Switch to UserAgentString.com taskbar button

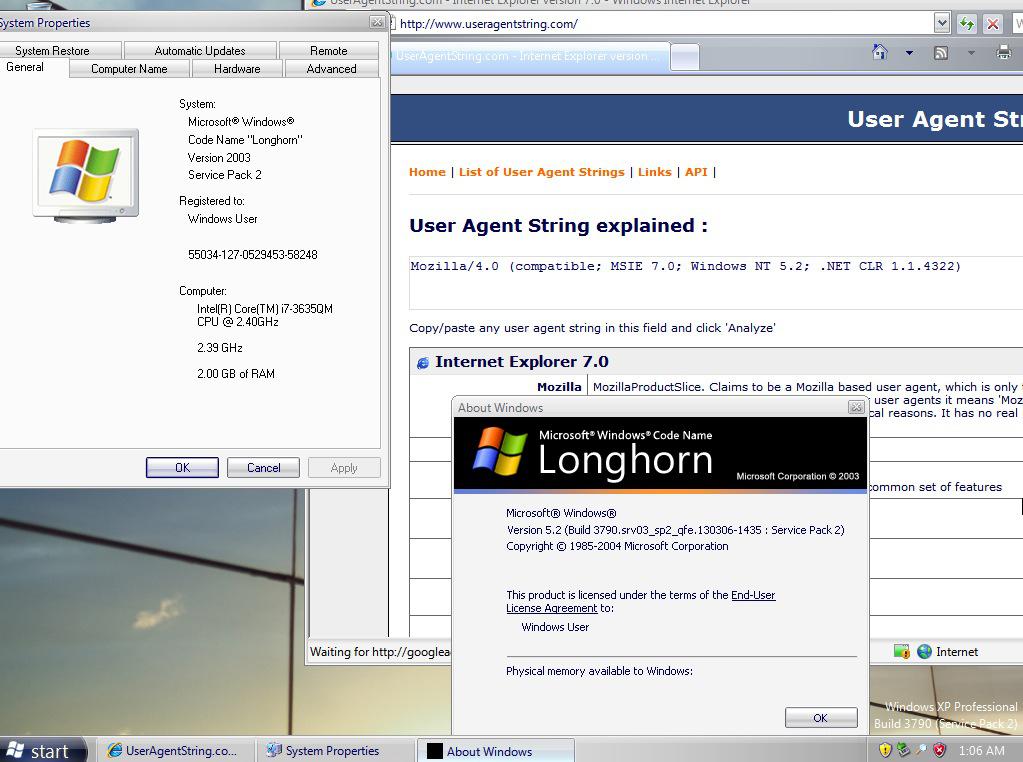pos(177,751)
